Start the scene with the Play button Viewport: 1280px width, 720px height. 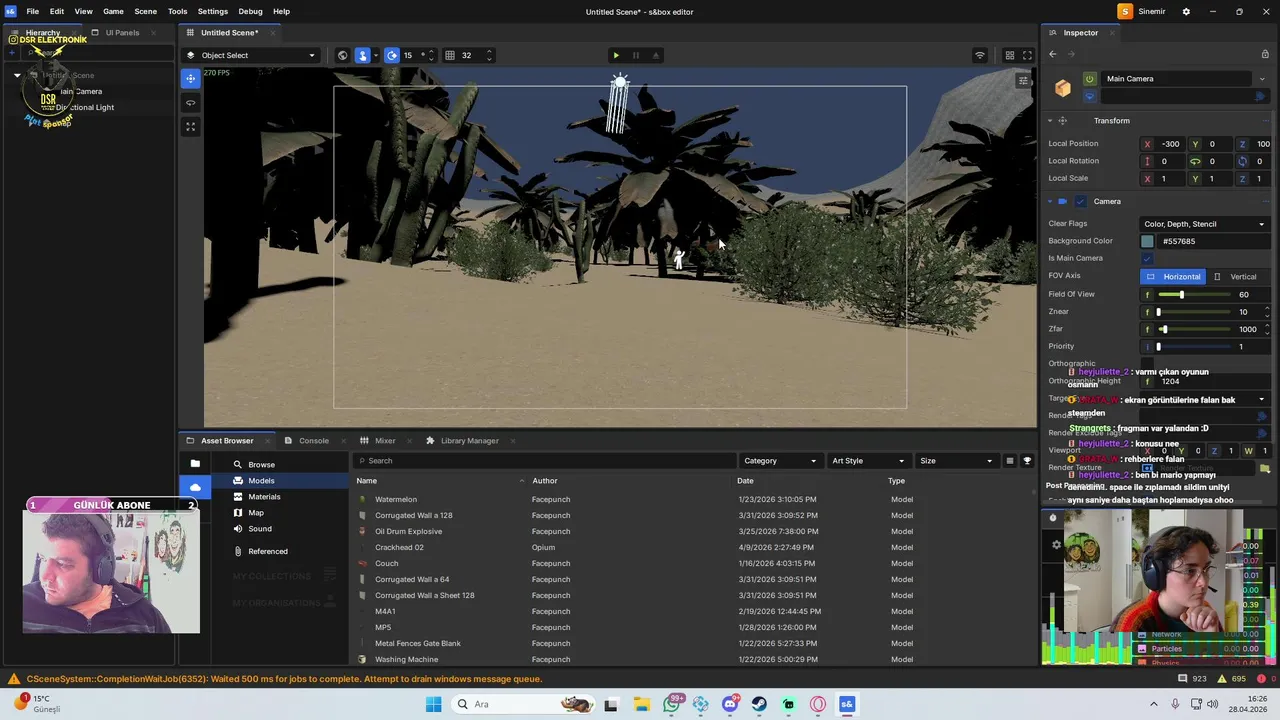click(616, 55)
